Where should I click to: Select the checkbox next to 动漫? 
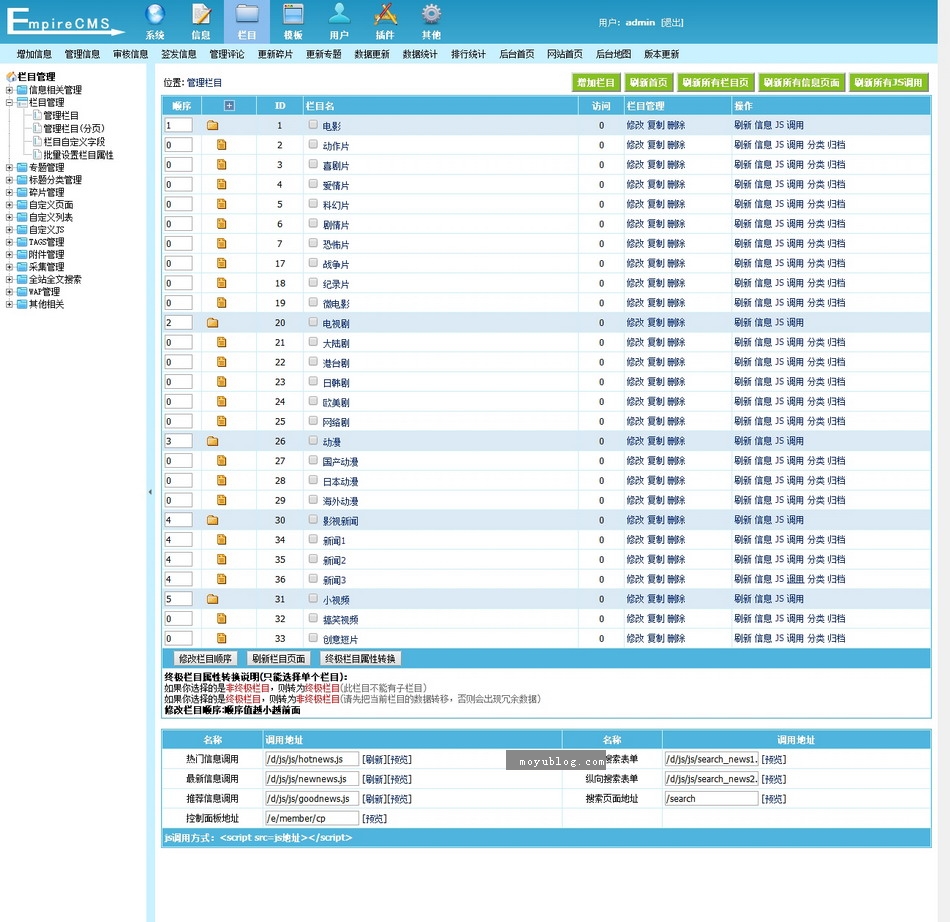tap(313, 440)
